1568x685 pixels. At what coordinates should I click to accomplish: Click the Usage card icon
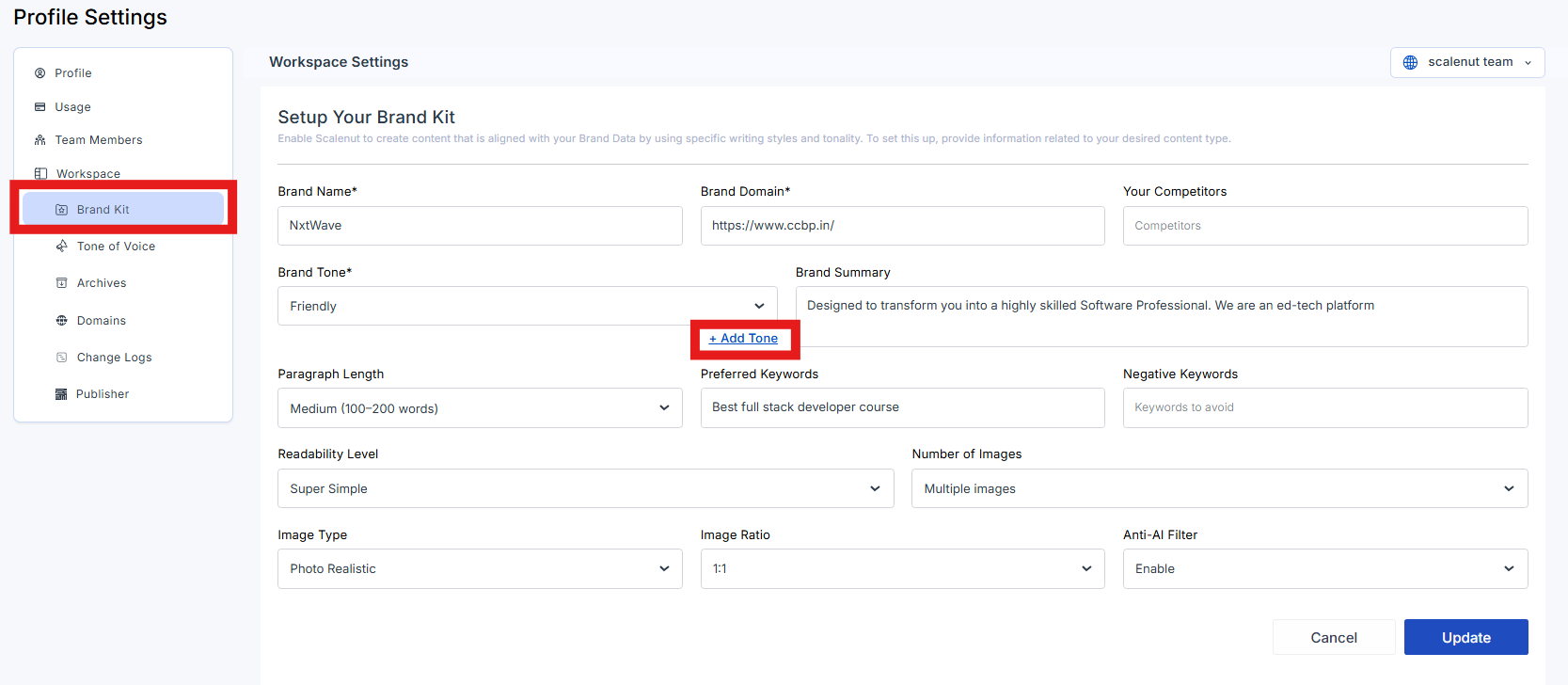coord(40,107)
